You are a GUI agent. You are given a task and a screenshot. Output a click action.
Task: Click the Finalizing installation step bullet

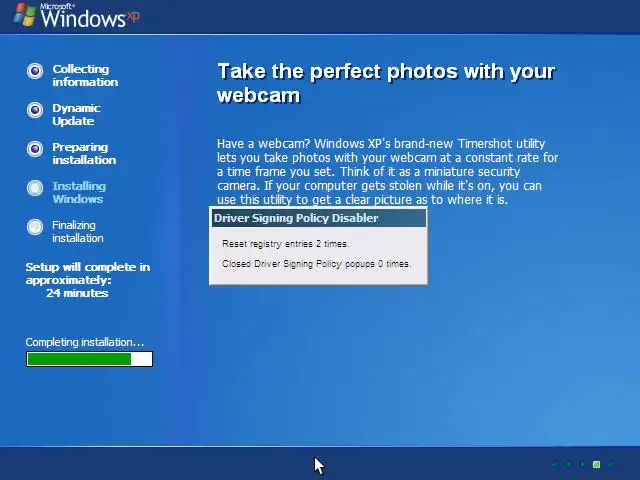coord(35,227)
